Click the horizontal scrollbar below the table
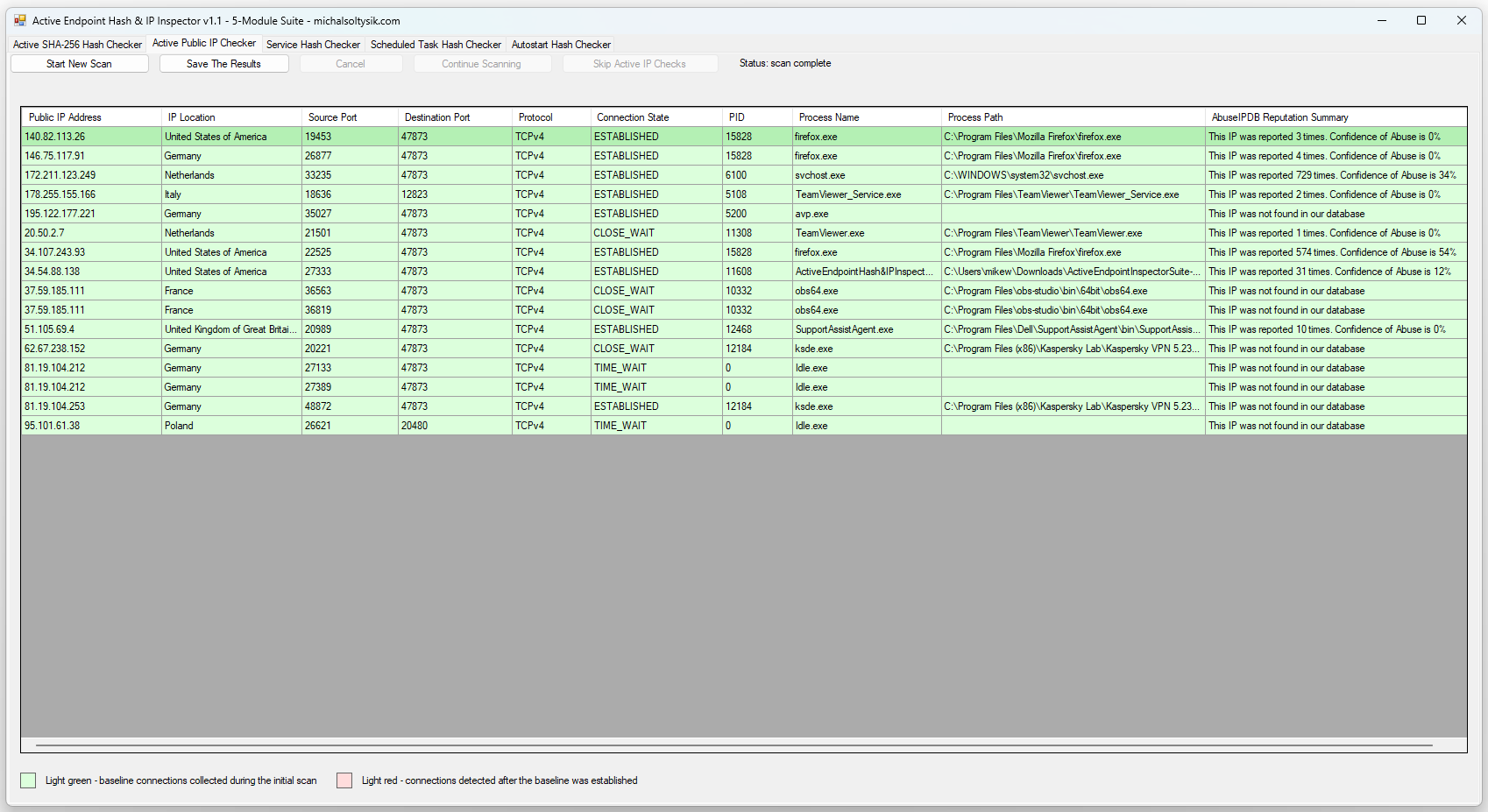 pos(733,745)
